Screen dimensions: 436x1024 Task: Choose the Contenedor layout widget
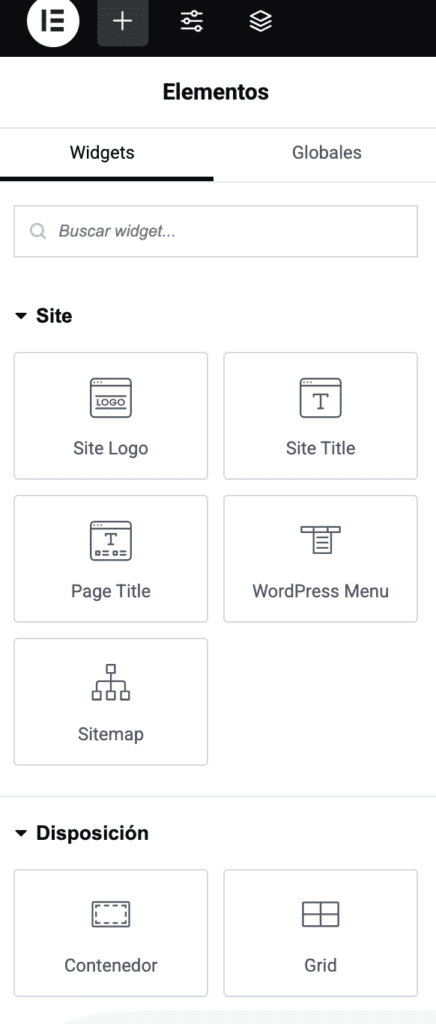111,933
